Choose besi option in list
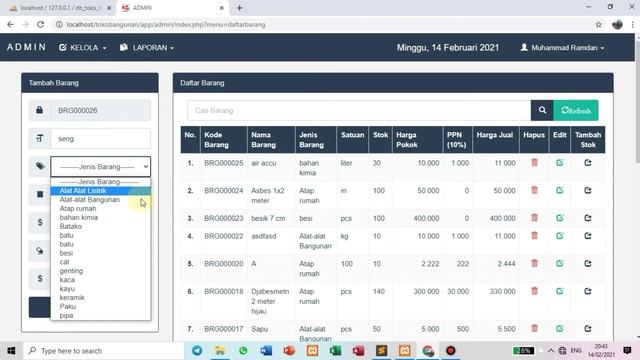Viewport: 640px width, 360px height. pyautogui.click(x=100, y=253)
